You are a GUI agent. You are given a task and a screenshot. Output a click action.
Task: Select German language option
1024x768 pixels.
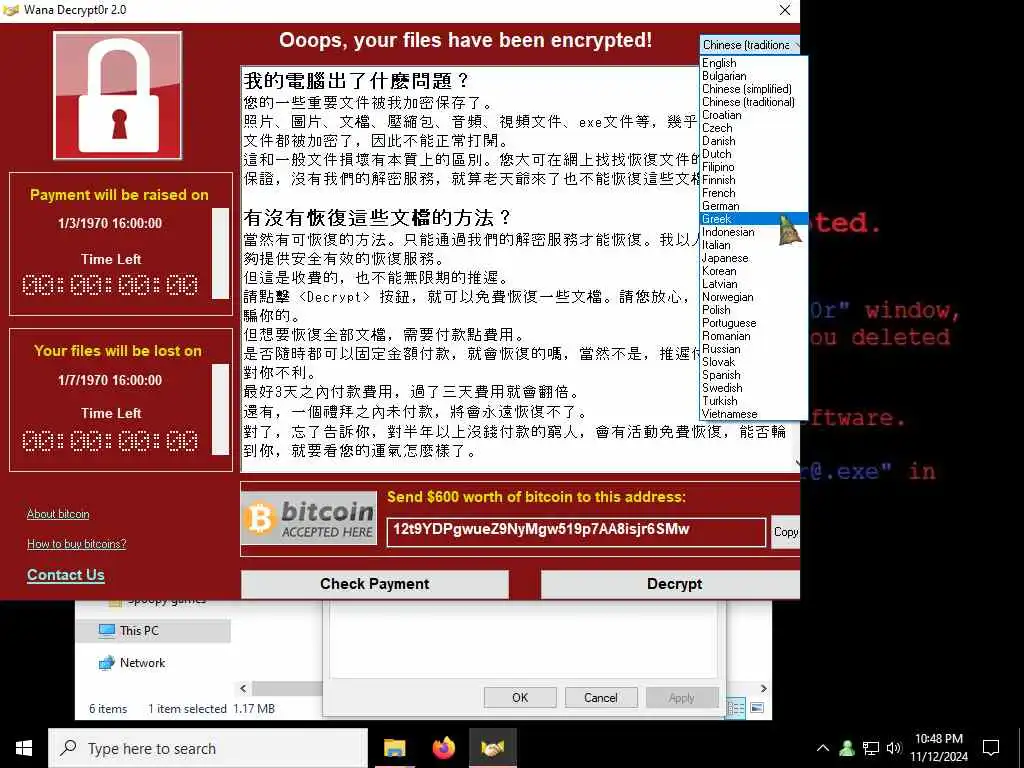tap(754, 206)
